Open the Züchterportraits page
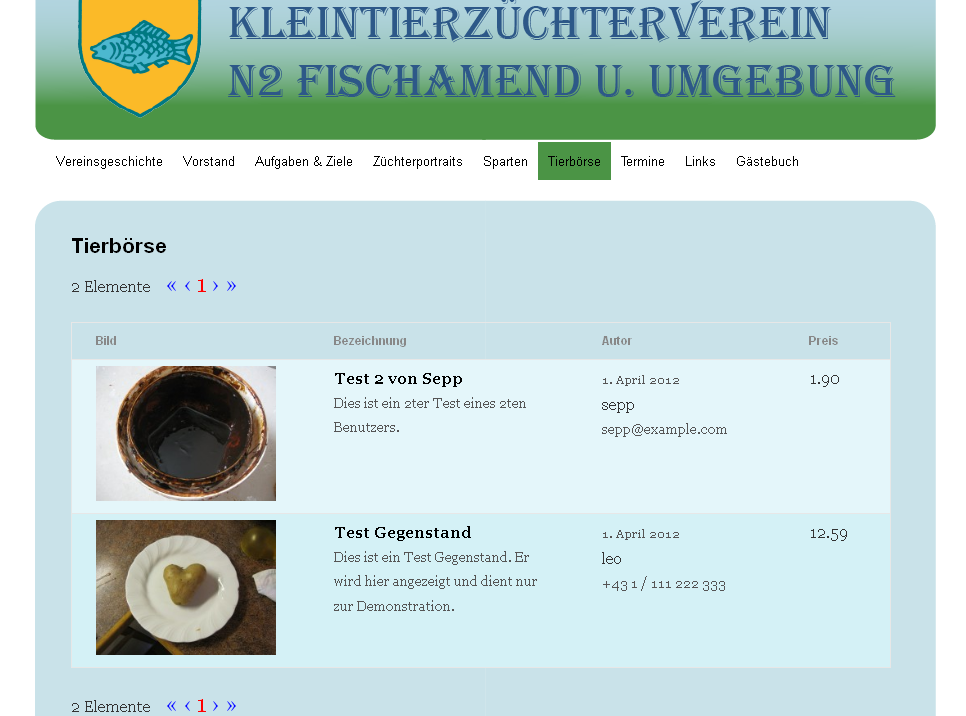Image resolution: width=966 pixels, height=716 pixels. click(418, 161)
